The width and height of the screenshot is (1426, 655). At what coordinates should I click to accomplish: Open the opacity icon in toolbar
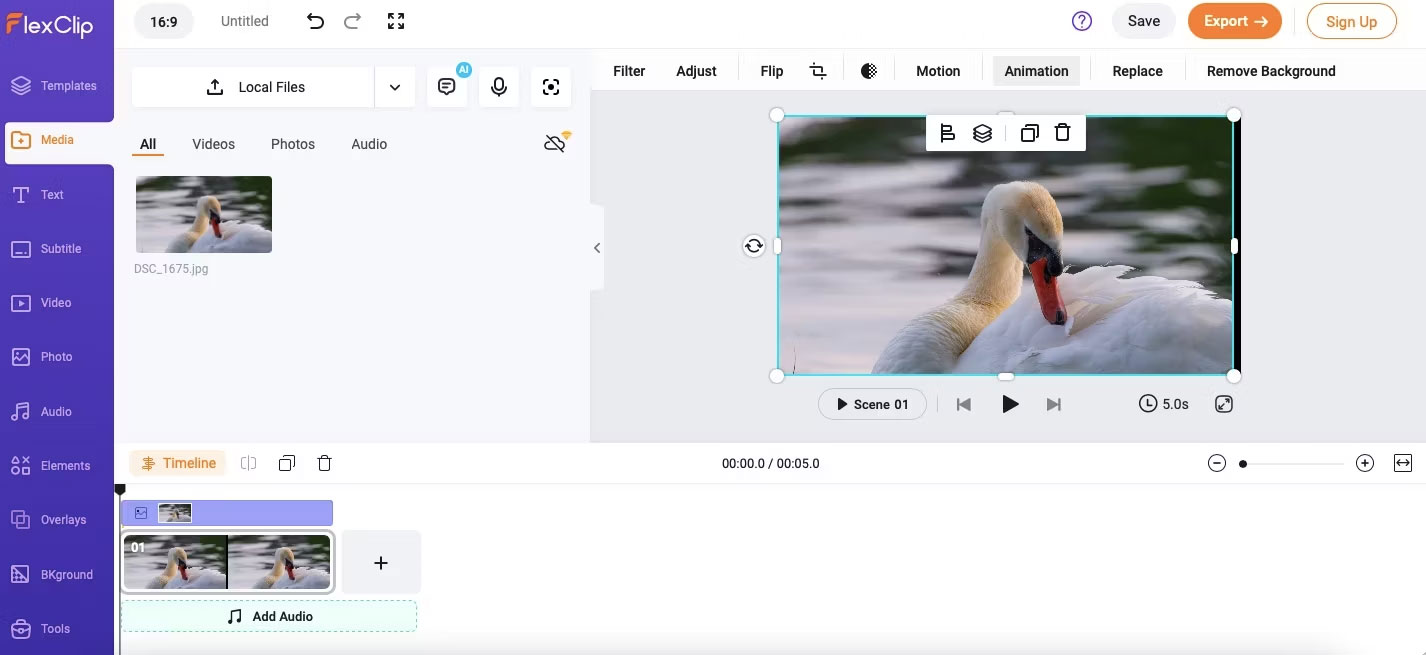[869, 71]
